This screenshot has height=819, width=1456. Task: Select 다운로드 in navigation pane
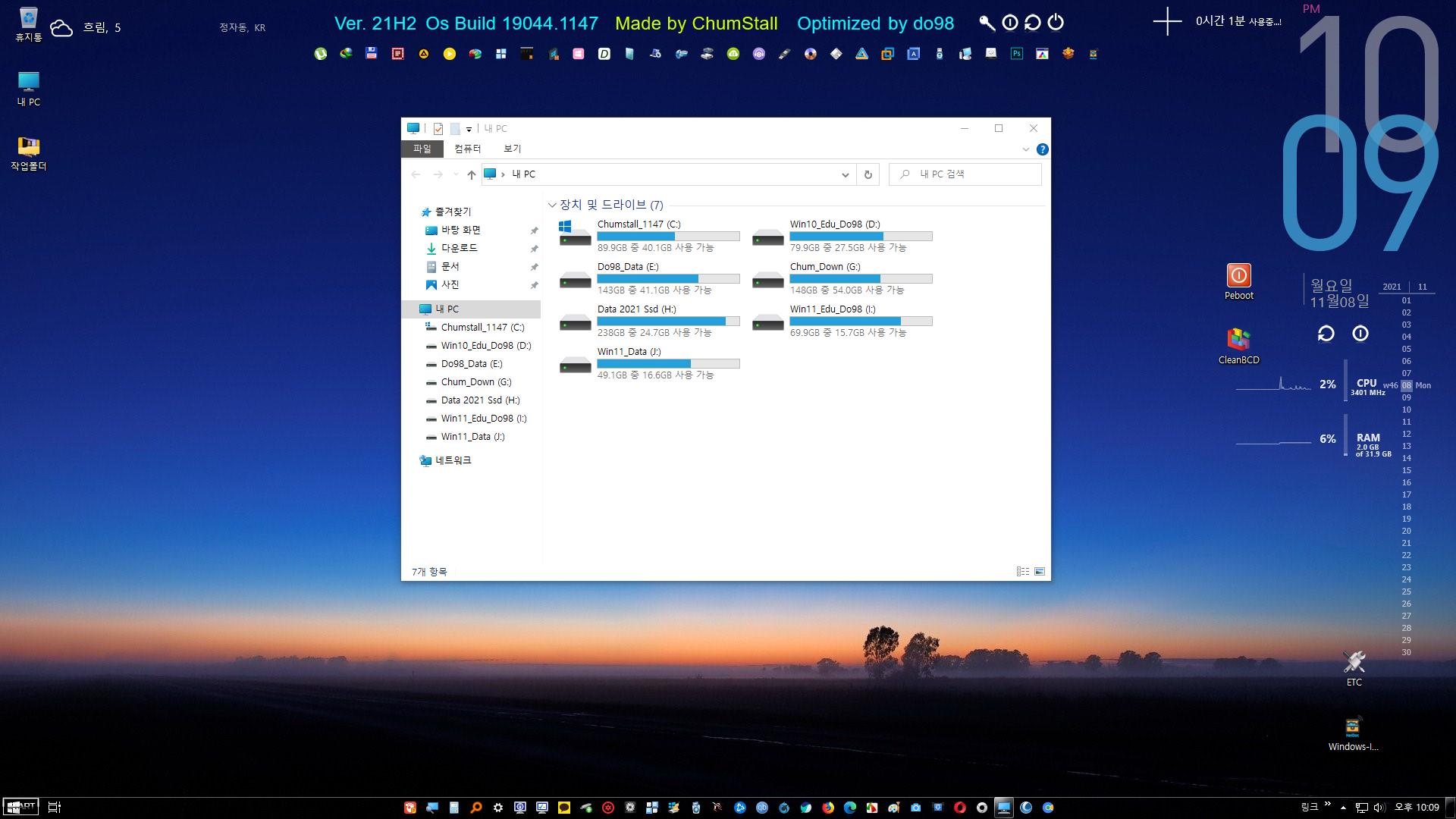click(x=459, y=248)
